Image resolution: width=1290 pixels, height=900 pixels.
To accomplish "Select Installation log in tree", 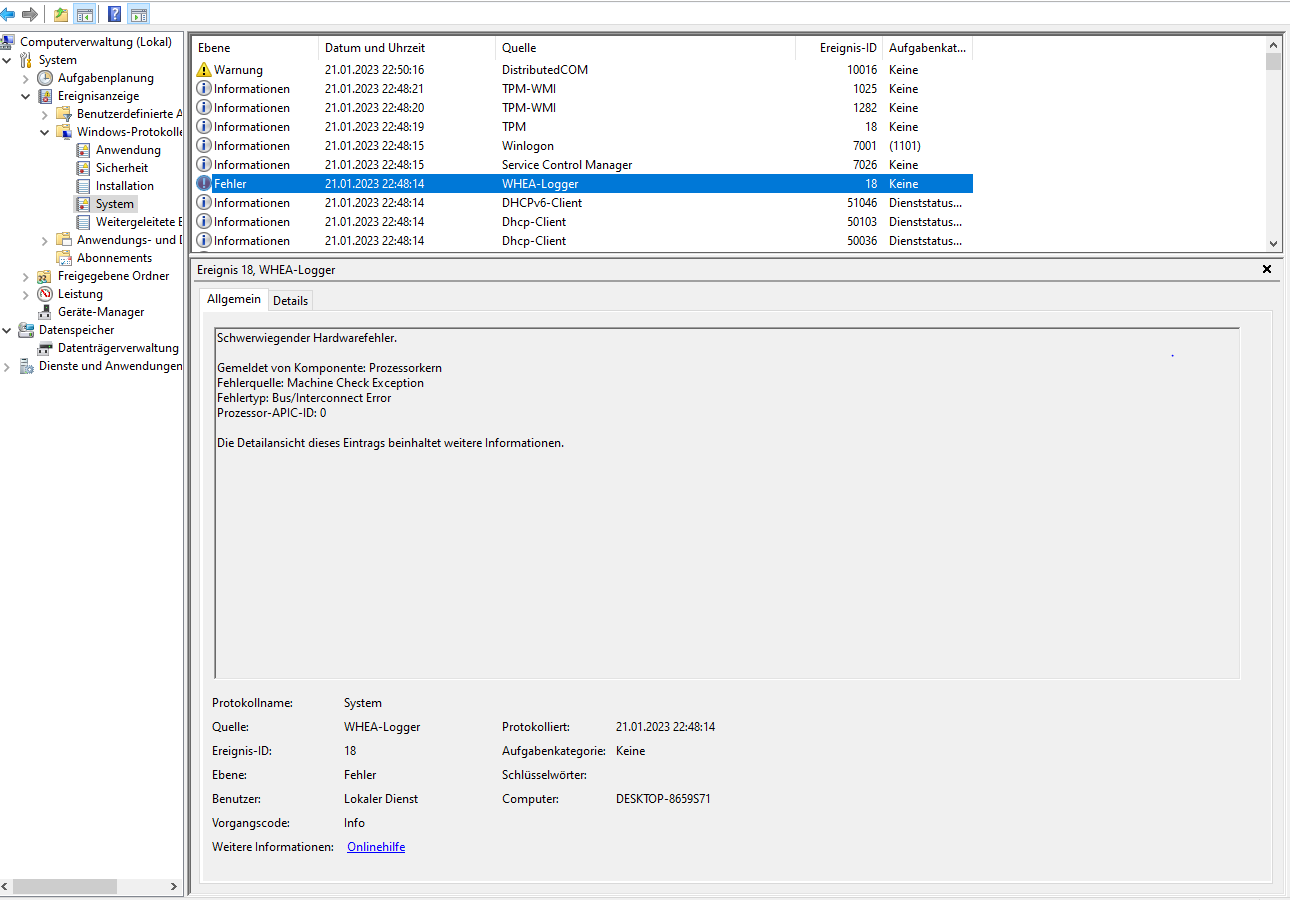I will click(125, 186).
